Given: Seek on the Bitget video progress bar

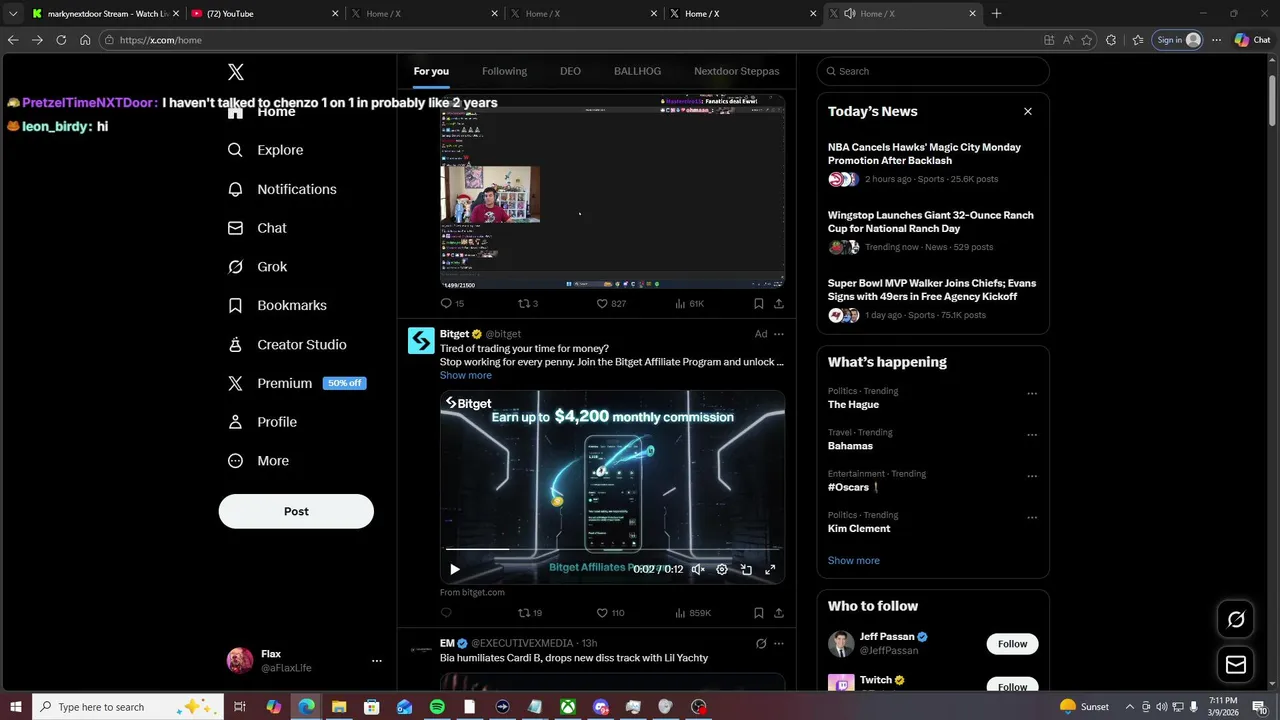Looking at the screenshot, I should [x=612, y=549].
